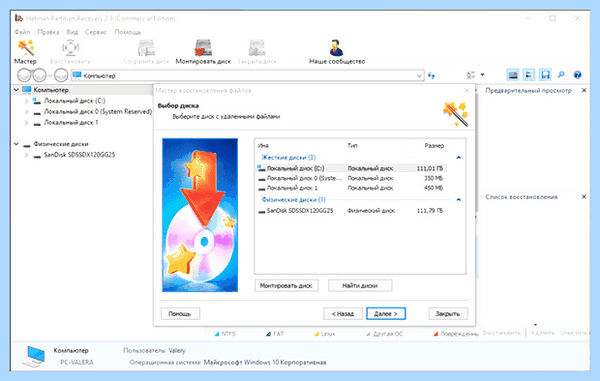Sort by the Тип column header

tap(352, 146)
